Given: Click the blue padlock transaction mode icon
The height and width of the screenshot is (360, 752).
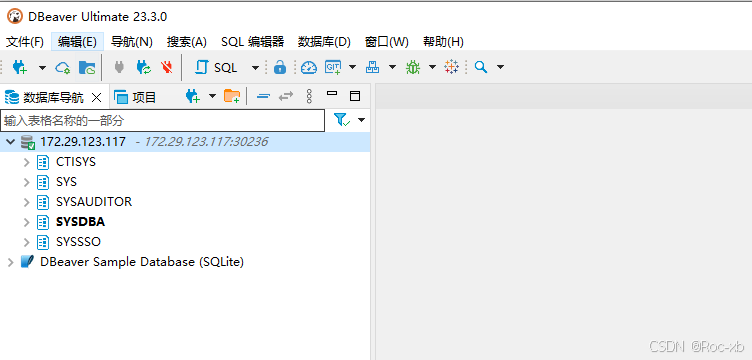Looking at the screenshot, I should (x=280, y=68).
